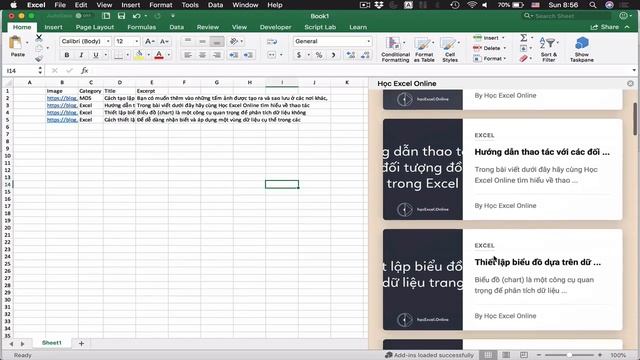Image resolution: width=640 pixels, height=360 pixels.
Task: Click the Delete cells button
Action: (489, 48)
